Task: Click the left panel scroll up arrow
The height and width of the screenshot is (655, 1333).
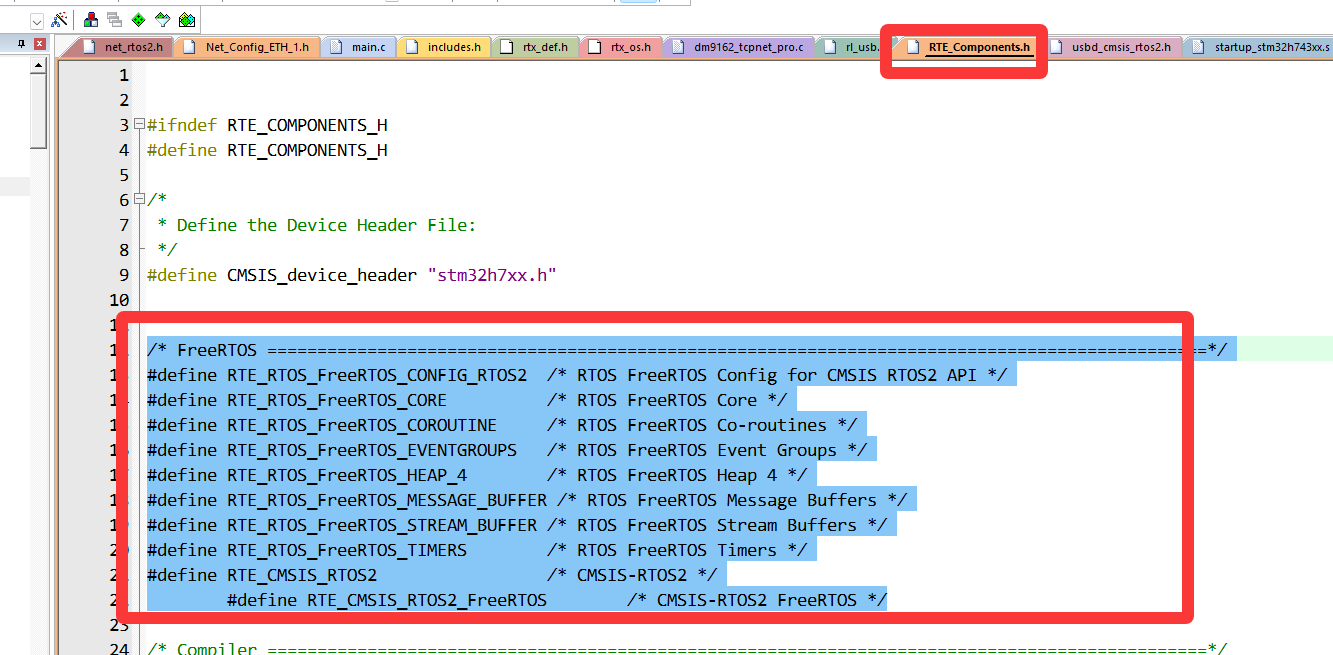Action: (x=39, y=66)
